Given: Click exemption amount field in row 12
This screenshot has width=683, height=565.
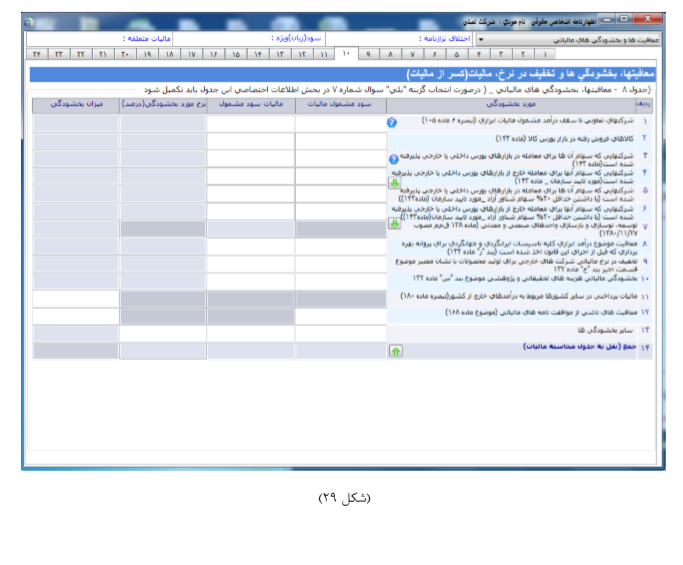Looking at the screenshot, I should pyautogui.click(x=75, y=316).
